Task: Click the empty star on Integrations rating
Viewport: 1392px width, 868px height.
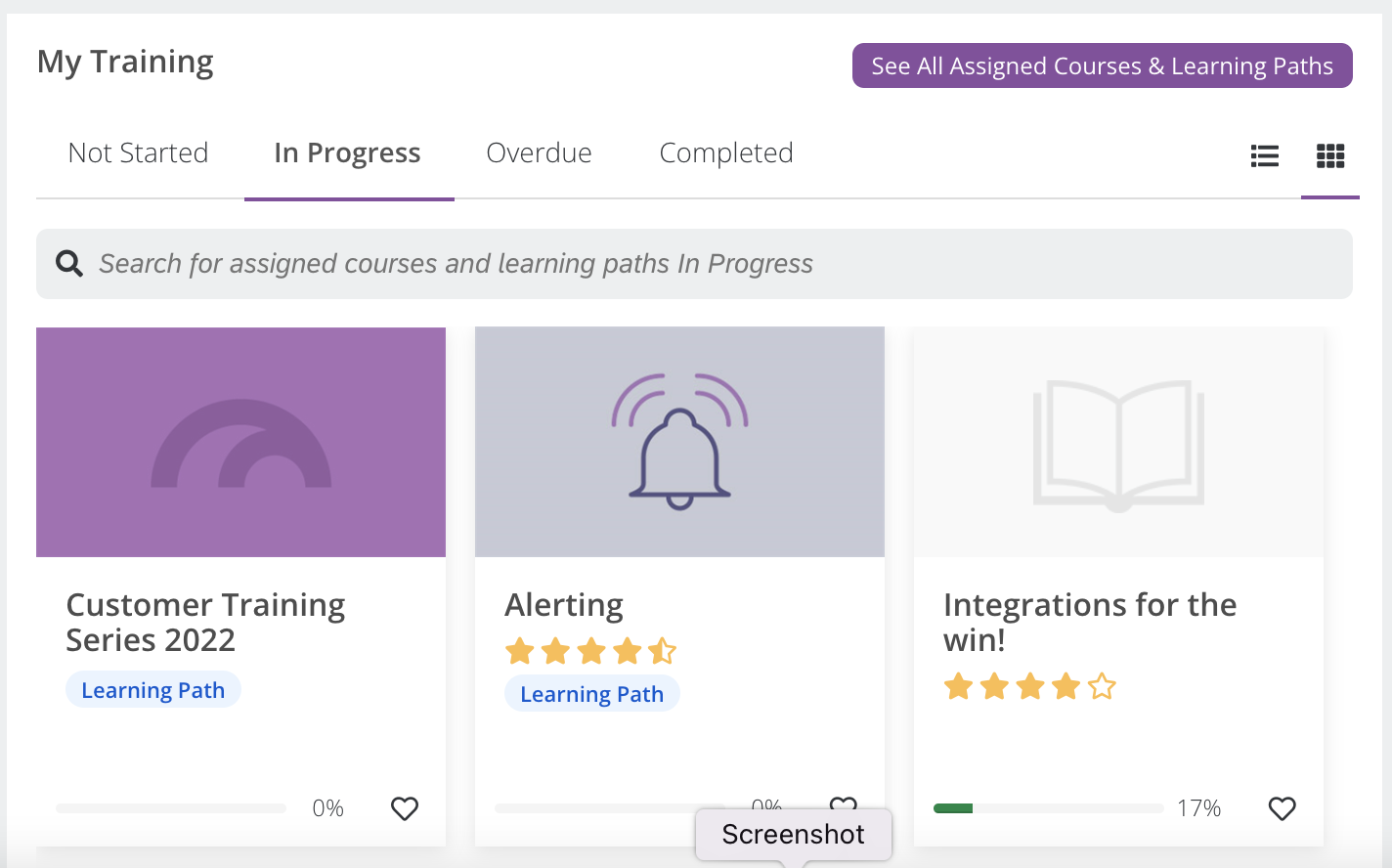Action: [1102, 687]
